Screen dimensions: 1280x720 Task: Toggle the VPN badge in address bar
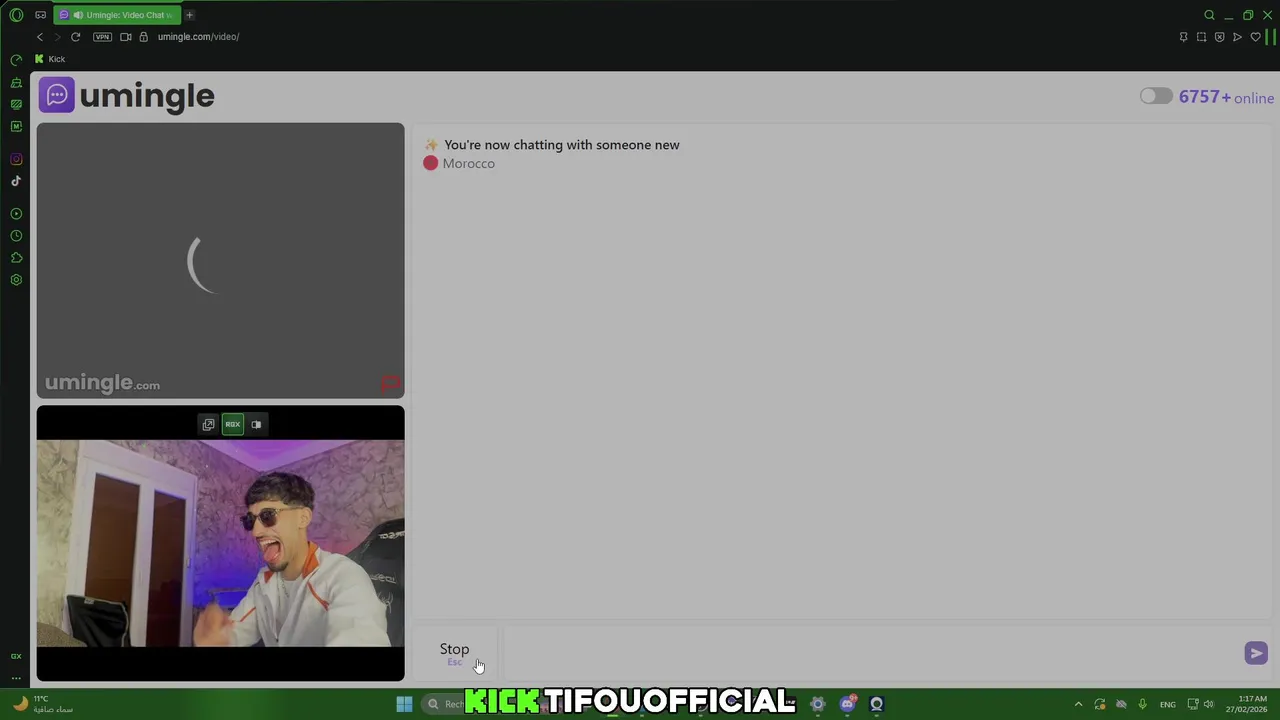coord(102,37)
